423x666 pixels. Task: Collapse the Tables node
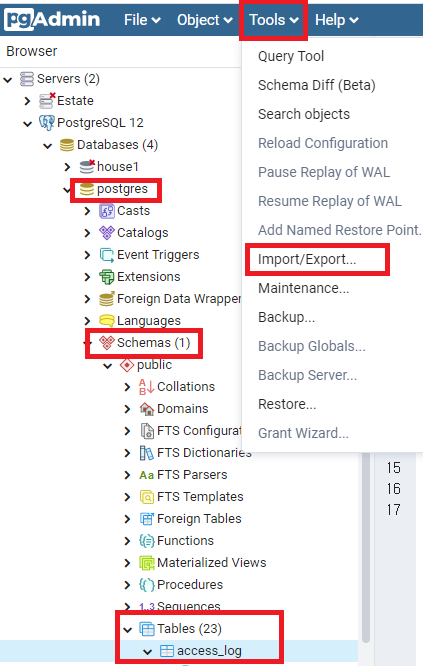click(x=128, y=630)
